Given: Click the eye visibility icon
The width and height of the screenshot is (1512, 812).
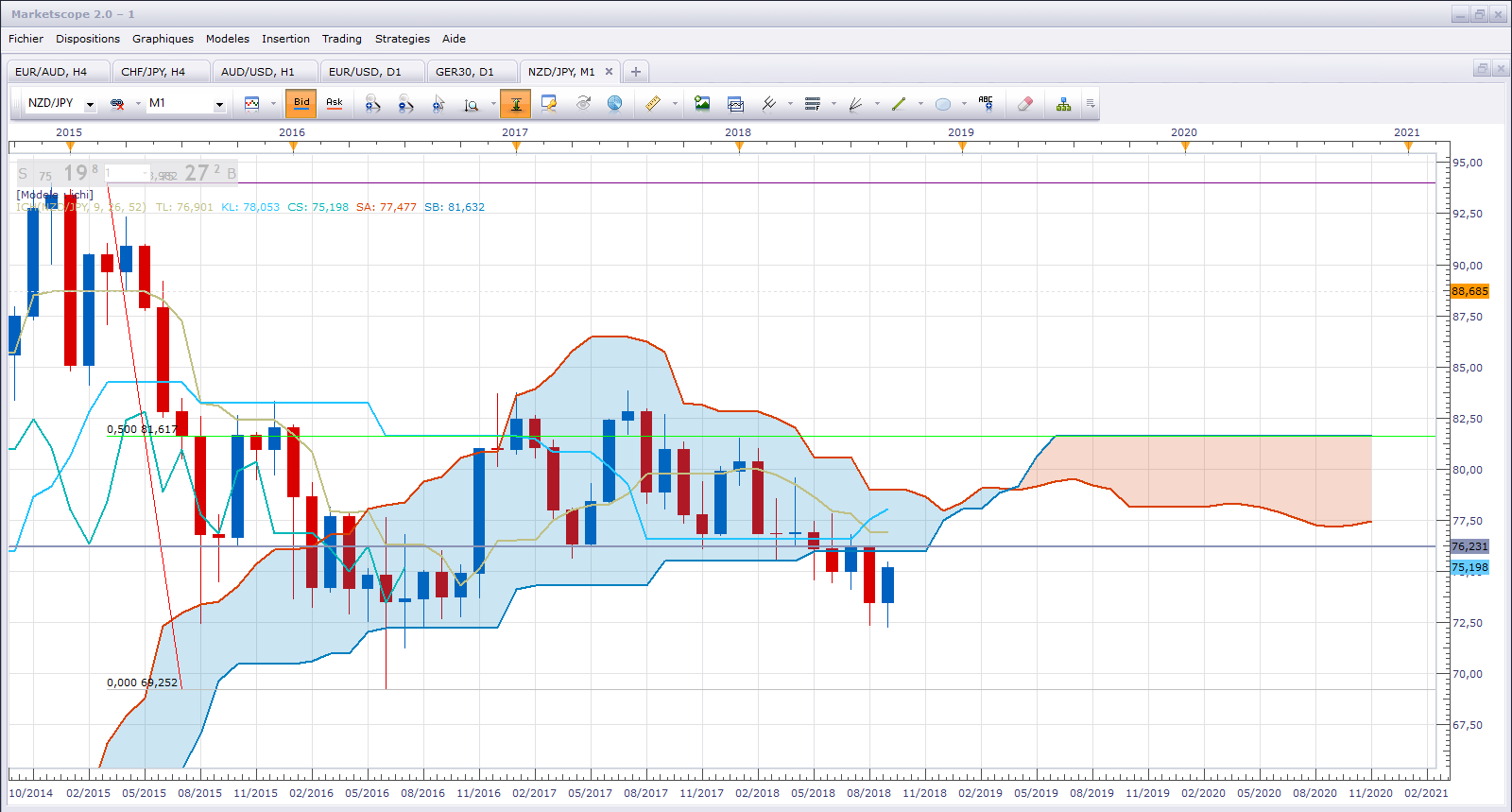Looking at the screenshot, I should (x=583, y=103).
